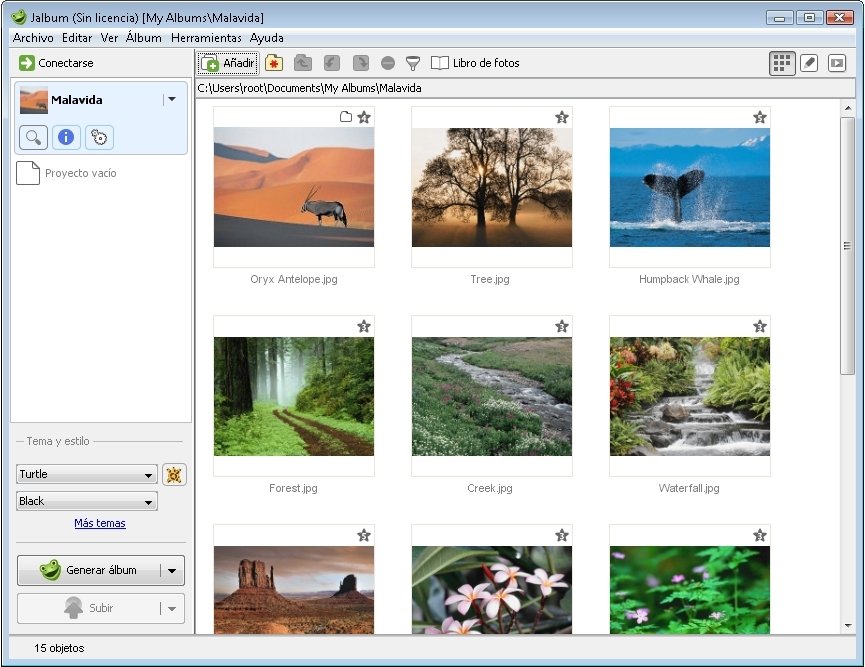
Task: Rotate image right toolbar icon
Action: click(360, 63)
